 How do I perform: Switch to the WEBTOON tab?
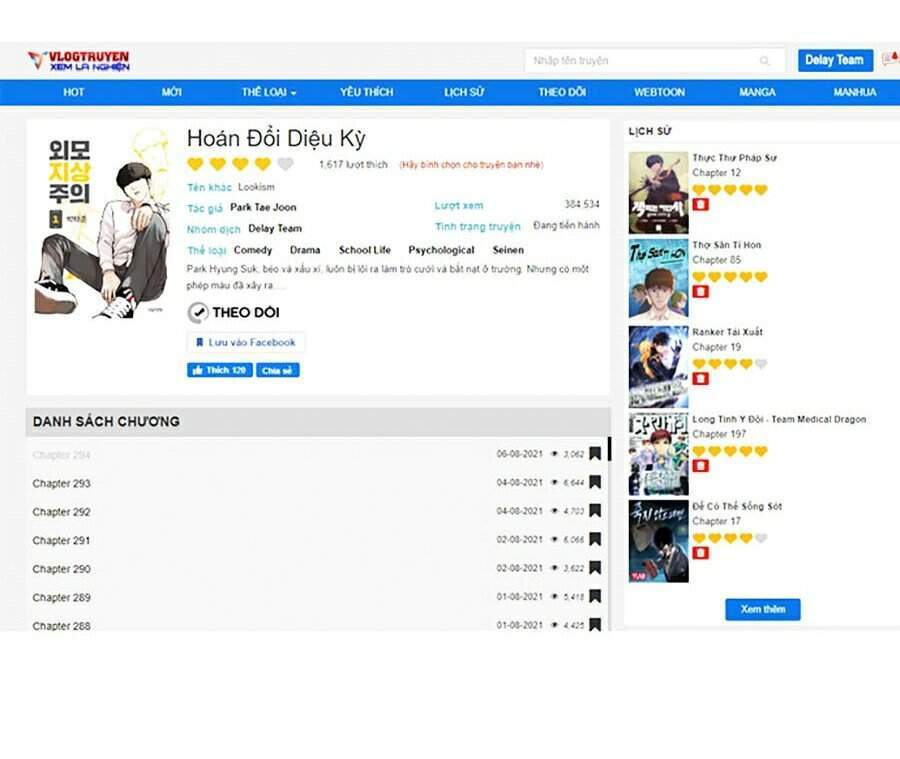(x=660, y=92)
